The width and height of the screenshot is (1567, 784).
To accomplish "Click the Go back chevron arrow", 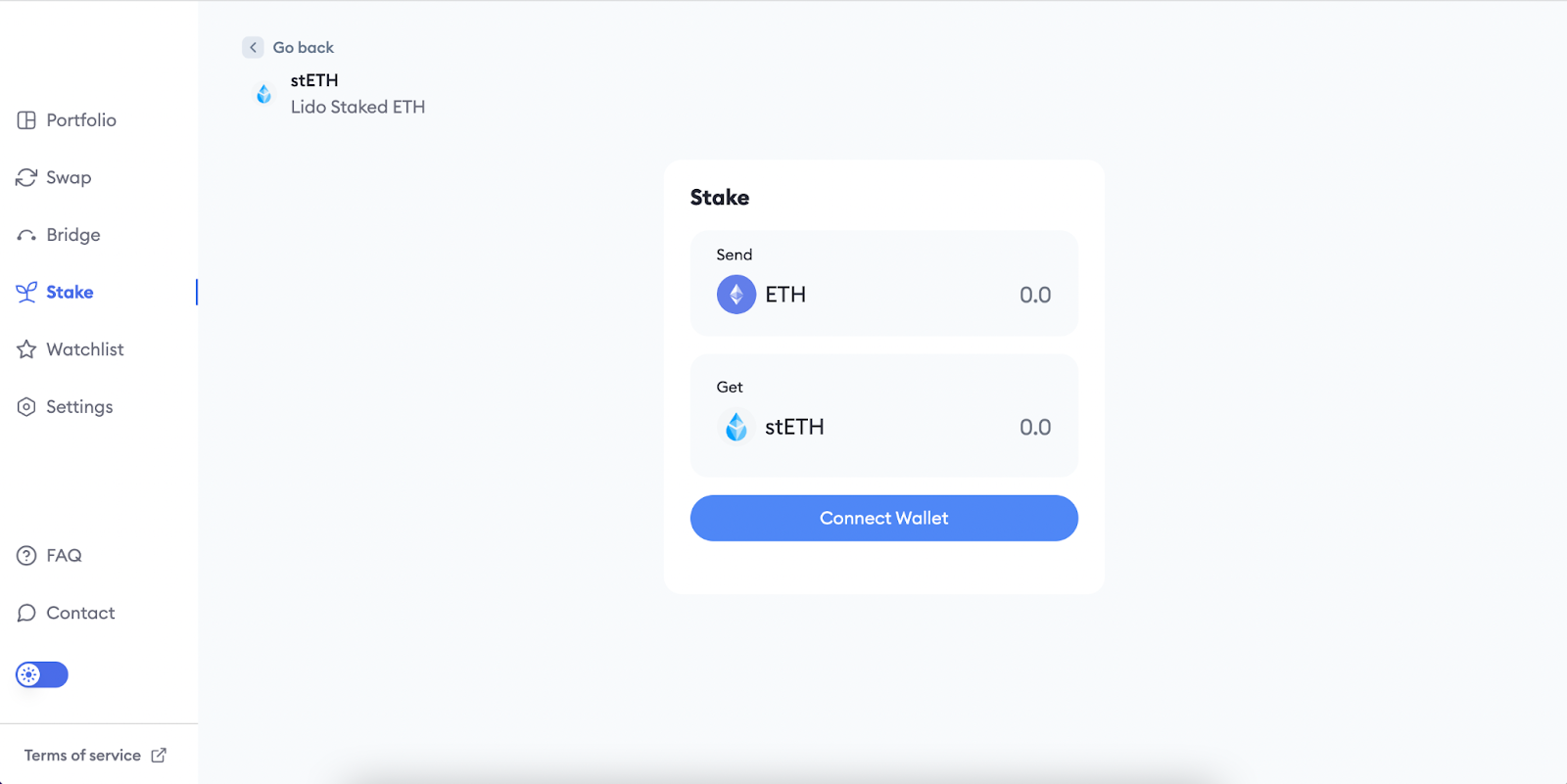I will coord(253,47).
